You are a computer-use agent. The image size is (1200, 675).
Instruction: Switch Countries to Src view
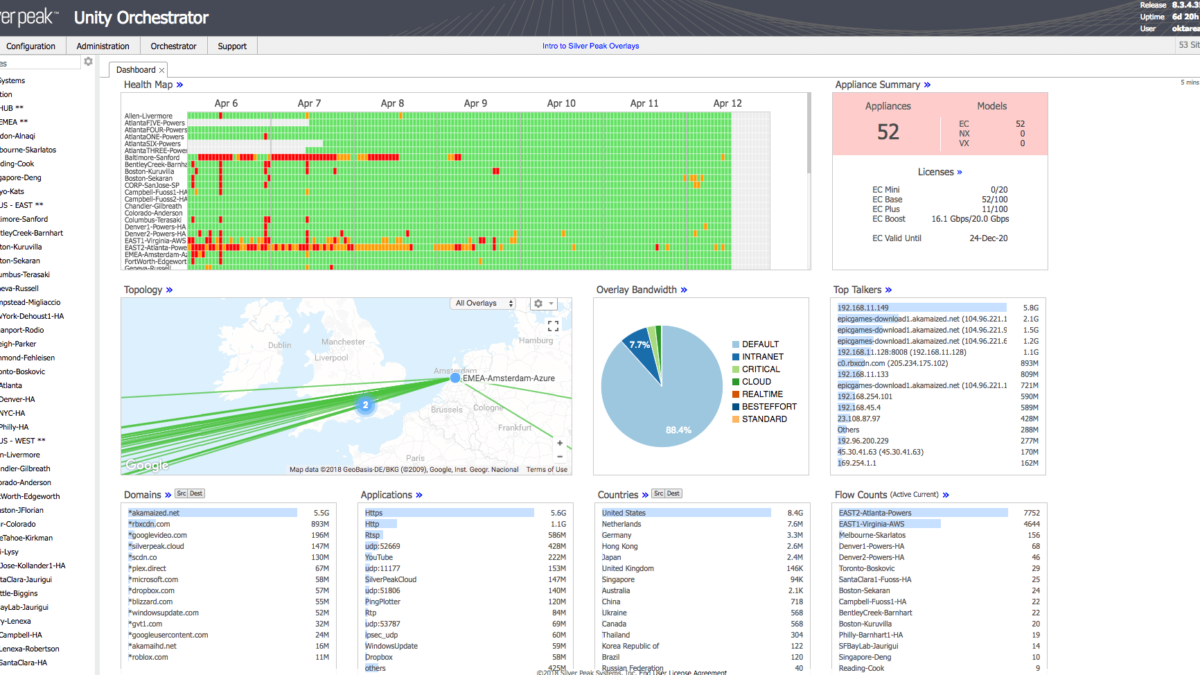coord(658,494)
